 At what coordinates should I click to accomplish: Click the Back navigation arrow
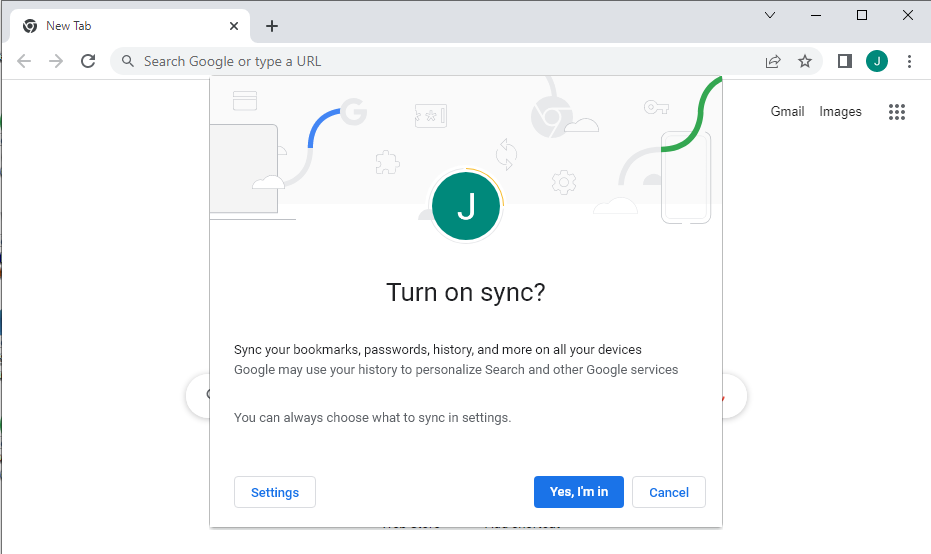point(24,61)
